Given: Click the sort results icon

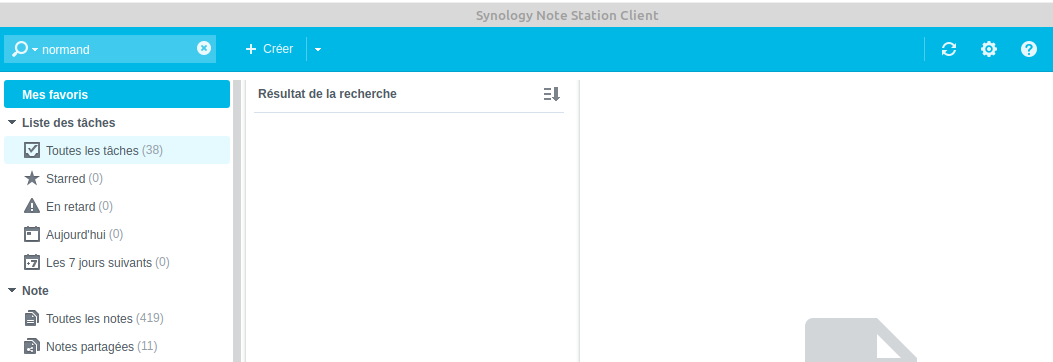Looking at the screenshot, I should pyautogui.click(x=551, y=94).
